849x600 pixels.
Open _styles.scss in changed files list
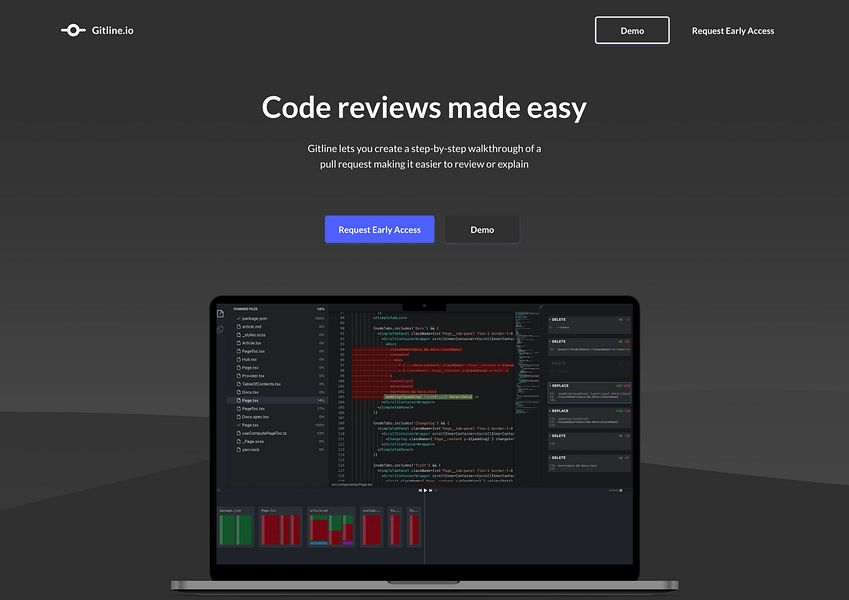pyautogui.click(x=253, y=335)
